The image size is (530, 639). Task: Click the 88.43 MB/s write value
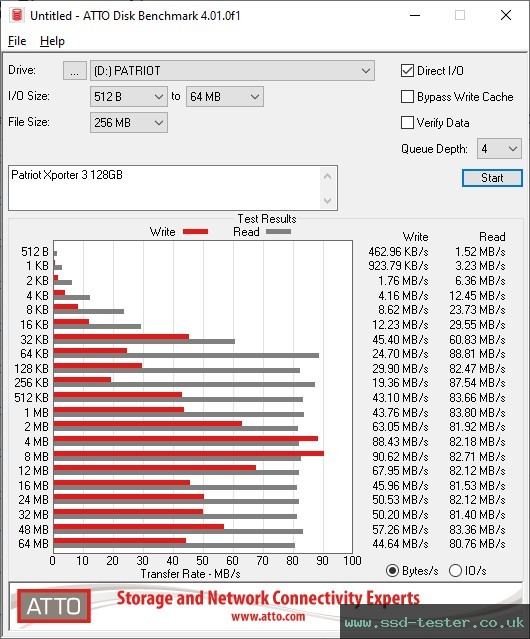(400, 442)
